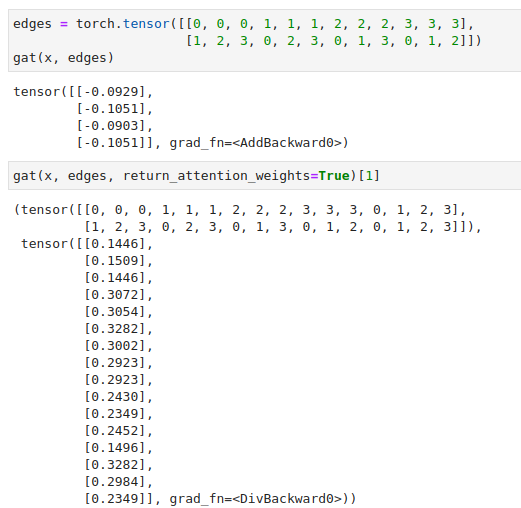Click output value -0.0929
521x508 pixels.
point(111,92)
